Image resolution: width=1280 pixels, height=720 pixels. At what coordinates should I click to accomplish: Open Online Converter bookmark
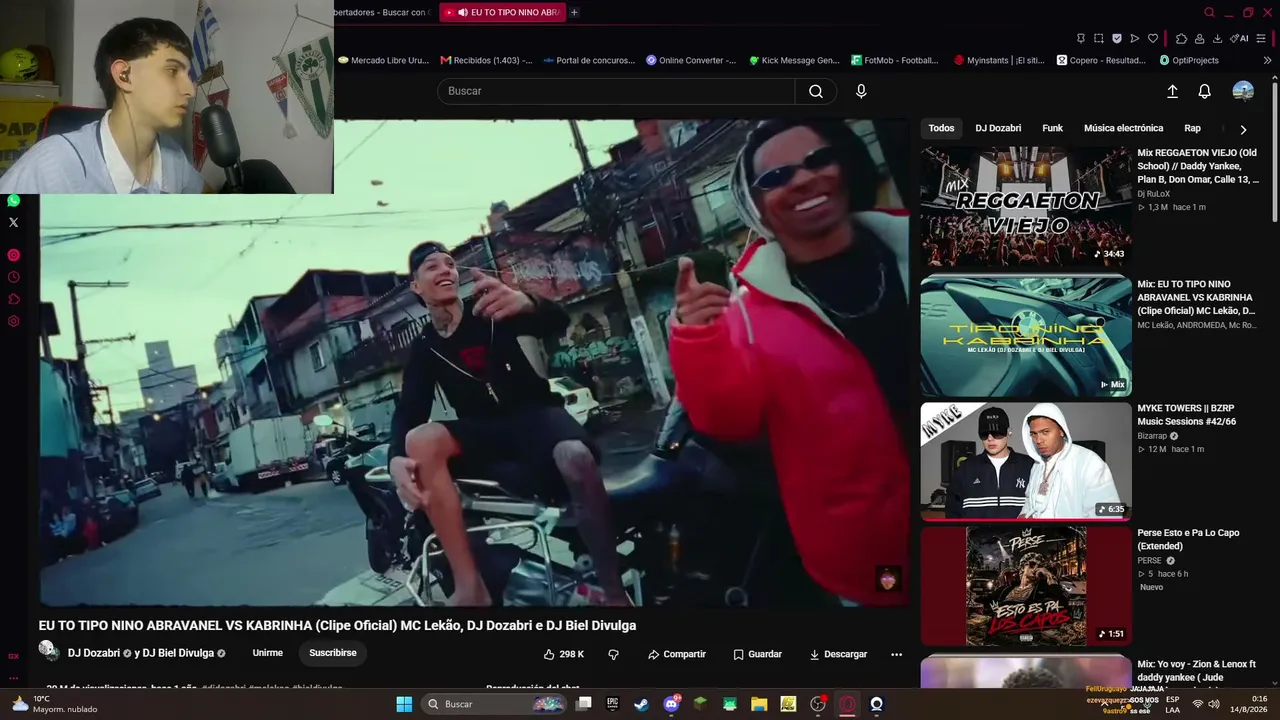(691, 60)
